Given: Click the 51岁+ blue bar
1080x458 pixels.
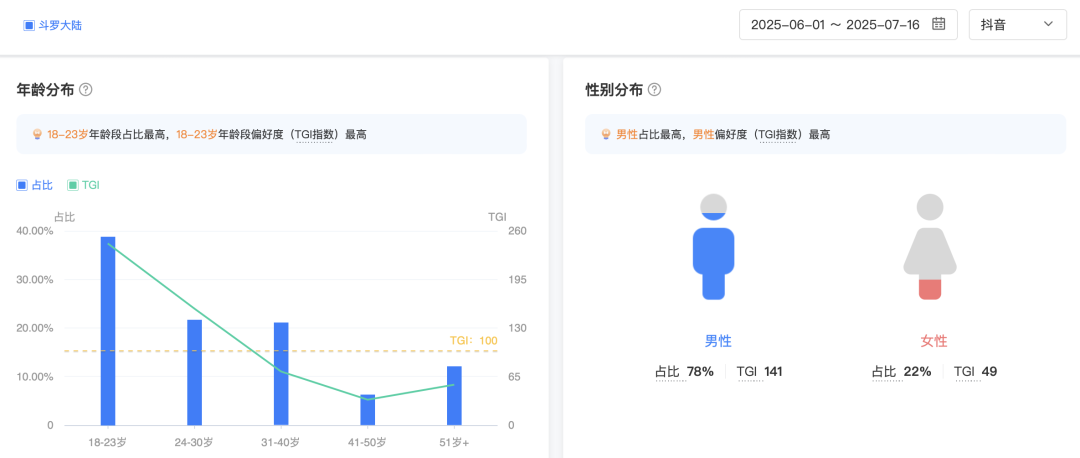Looking at the screenshot, I should [454, 395].
